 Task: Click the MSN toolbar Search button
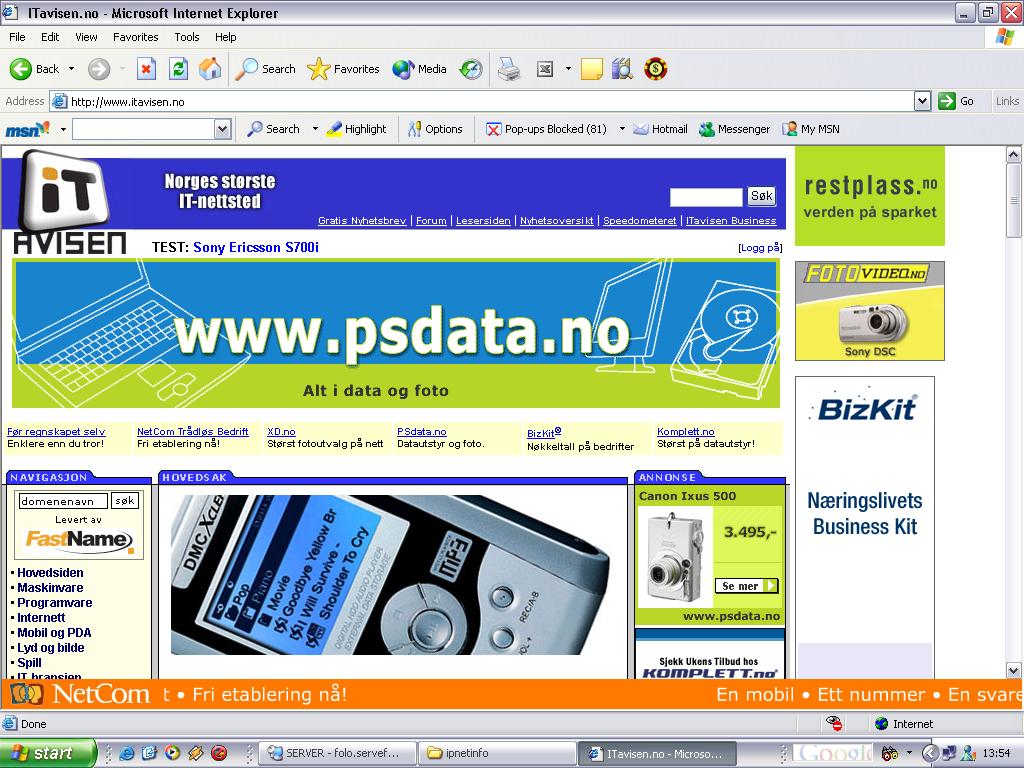(x=273, y=129)
